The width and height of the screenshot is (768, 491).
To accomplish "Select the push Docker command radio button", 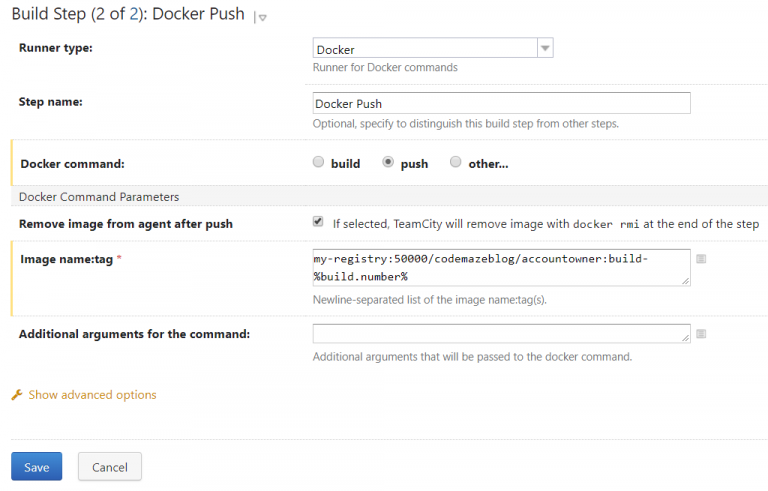I will pos(389,162).
